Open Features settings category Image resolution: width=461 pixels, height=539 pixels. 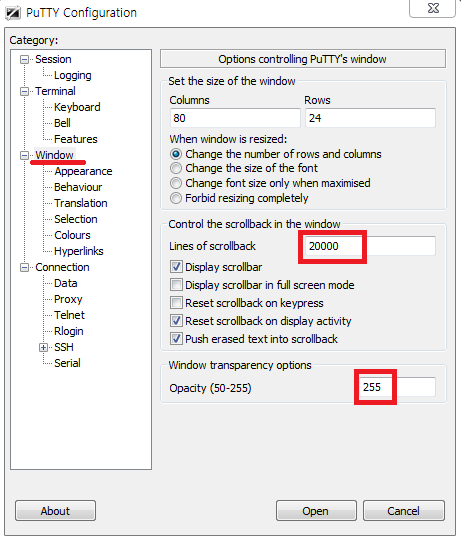[x=76, y=139]
